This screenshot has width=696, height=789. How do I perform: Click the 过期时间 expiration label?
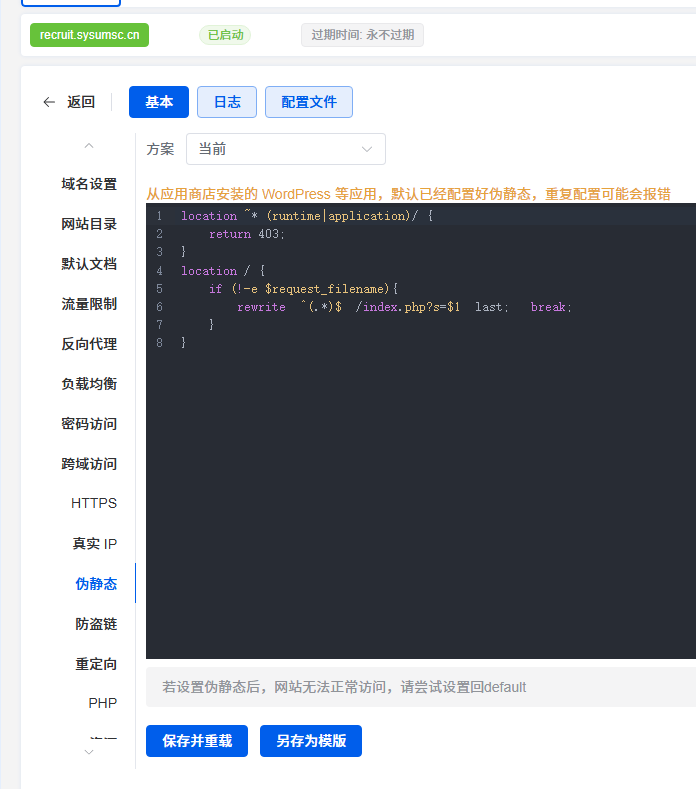[362, 35]
